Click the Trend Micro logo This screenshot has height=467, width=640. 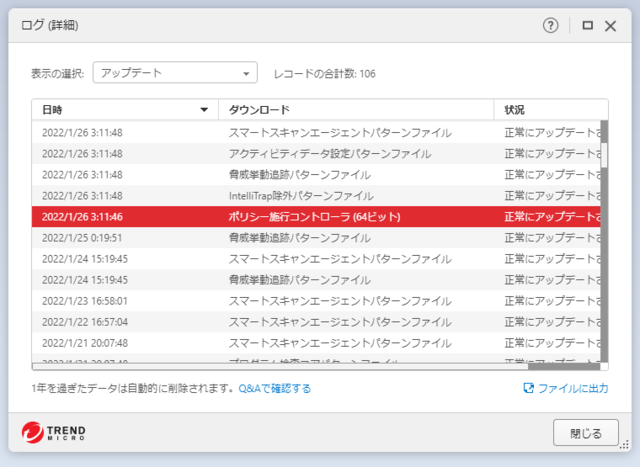pos(54,432)
